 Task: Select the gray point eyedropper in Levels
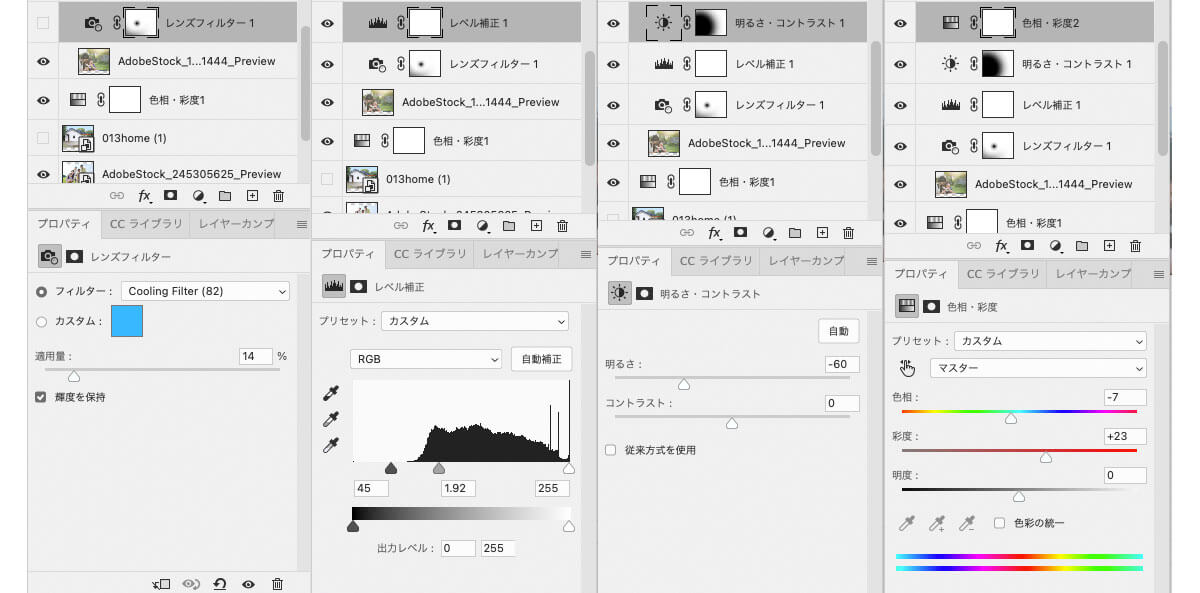tap(331, 419)
